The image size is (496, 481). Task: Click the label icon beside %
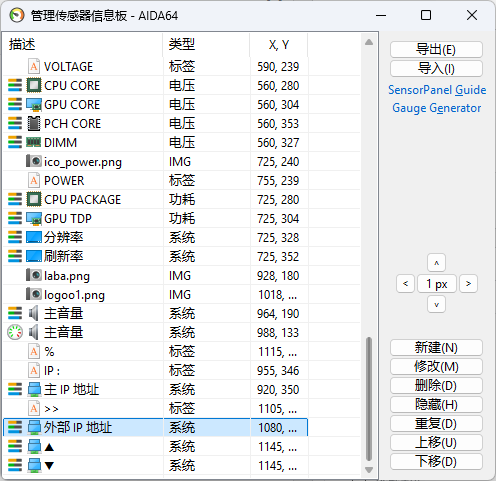34,351
